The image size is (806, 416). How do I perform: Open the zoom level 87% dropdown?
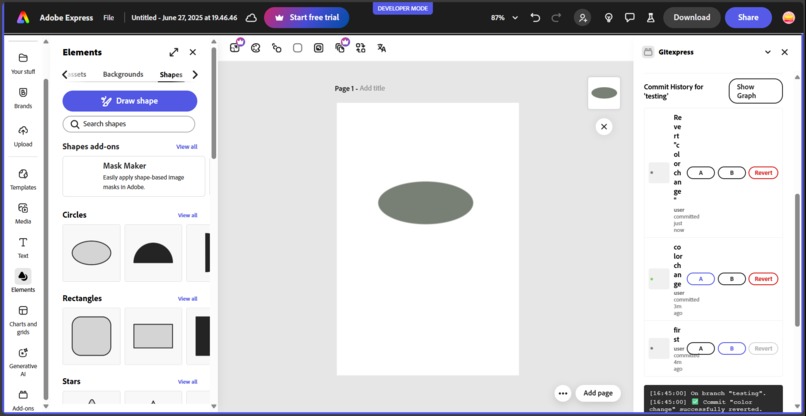tap(504, 17)
